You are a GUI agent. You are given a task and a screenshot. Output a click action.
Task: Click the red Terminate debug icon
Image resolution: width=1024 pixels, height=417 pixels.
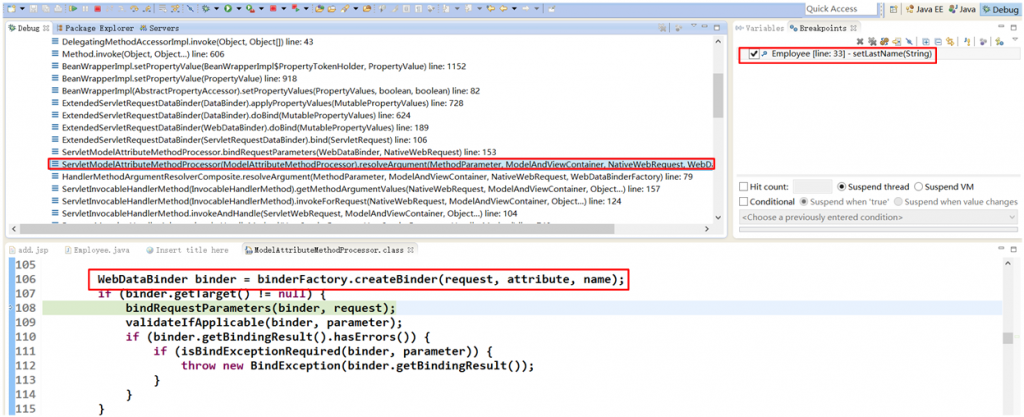tap(97, 9)
